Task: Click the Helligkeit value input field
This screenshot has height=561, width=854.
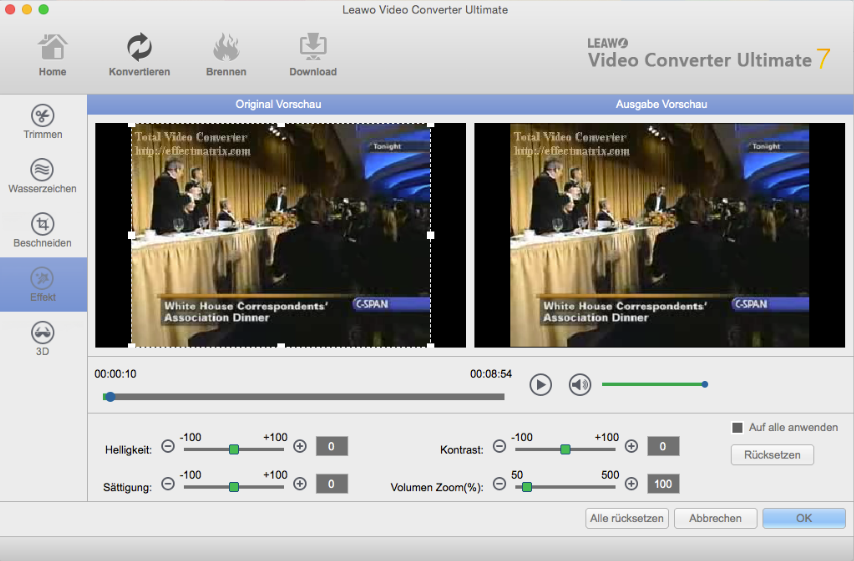Action: coord(332,446)
